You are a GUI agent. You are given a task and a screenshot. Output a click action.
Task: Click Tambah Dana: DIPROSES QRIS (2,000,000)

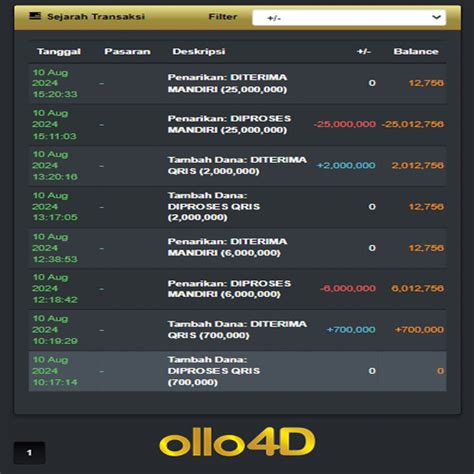[x=214, y=207]
